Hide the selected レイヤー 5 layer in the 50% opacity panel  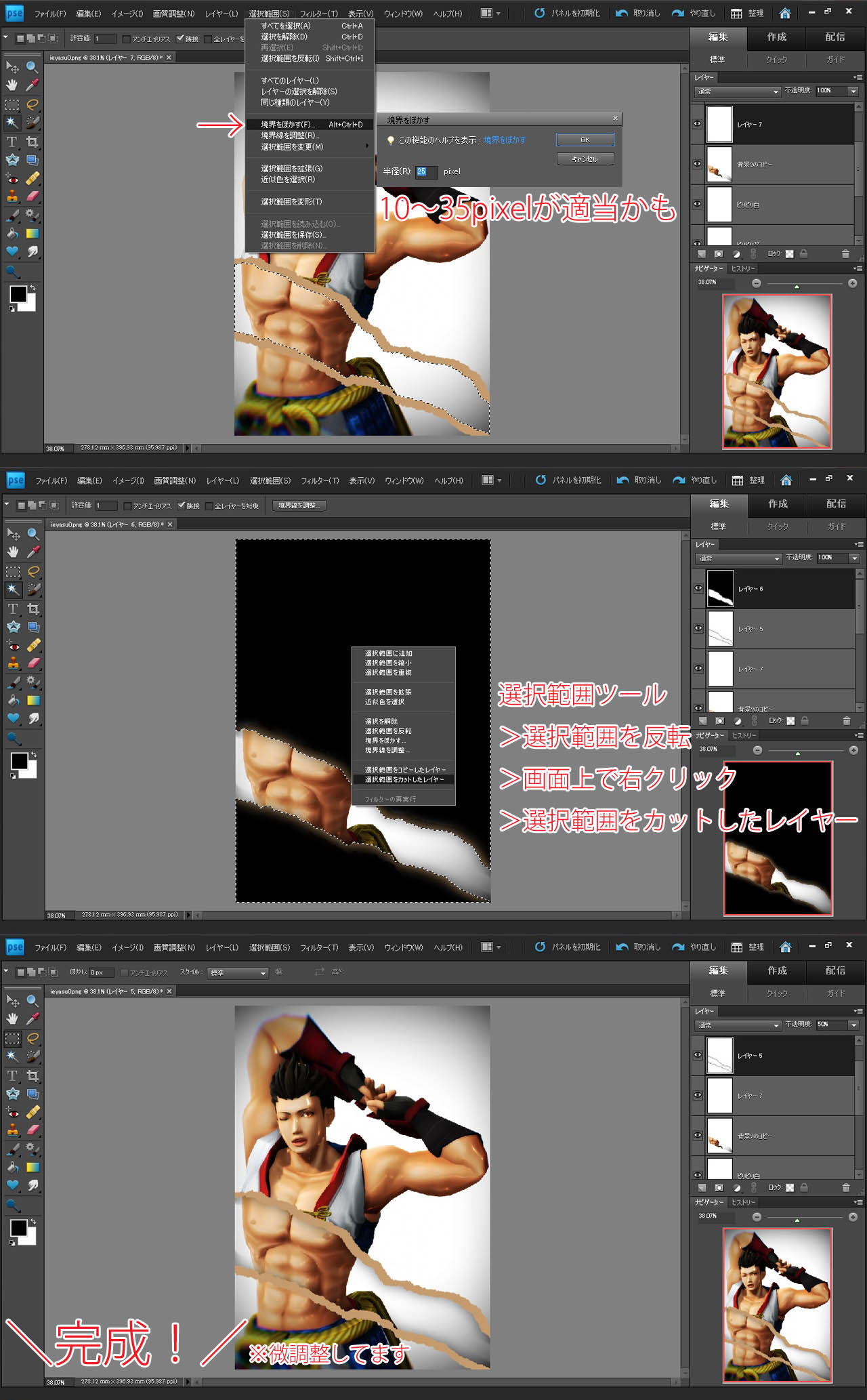click(x=697, y=1055)
